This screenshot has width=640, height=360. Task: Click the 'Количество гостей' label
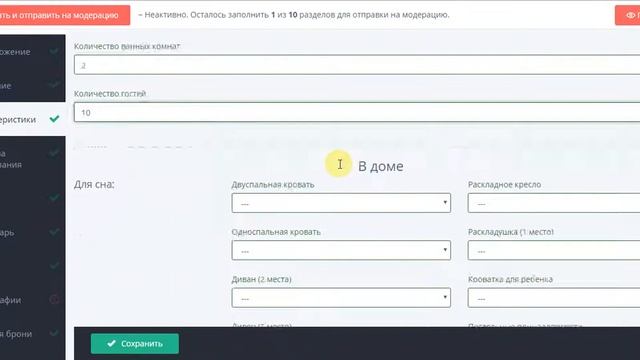pyautogui.click(x=110, y=93)
